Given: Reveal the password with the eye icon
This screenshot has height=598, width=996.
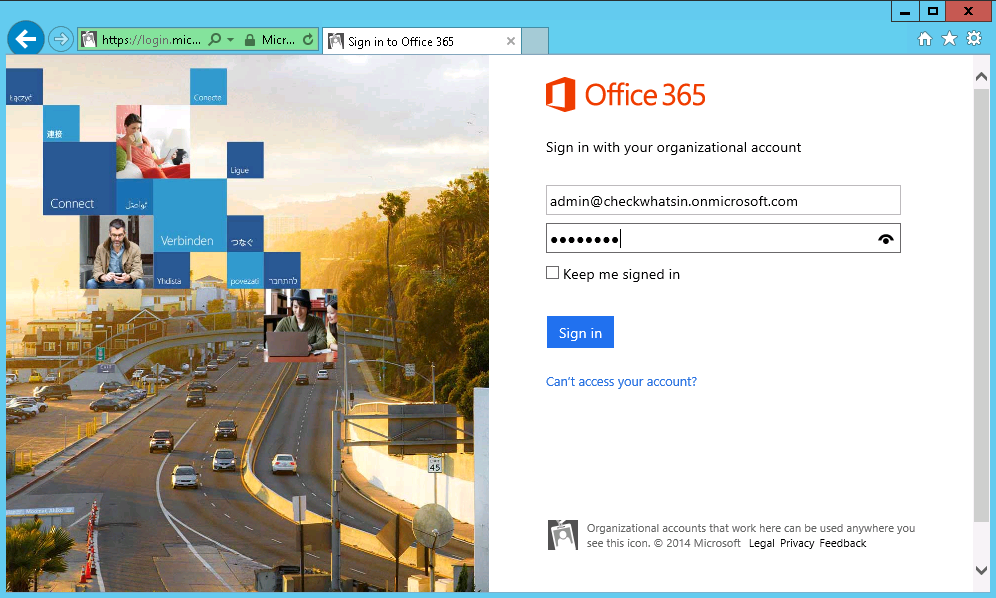Looking at the screenshot, I should tap(885, 239).
